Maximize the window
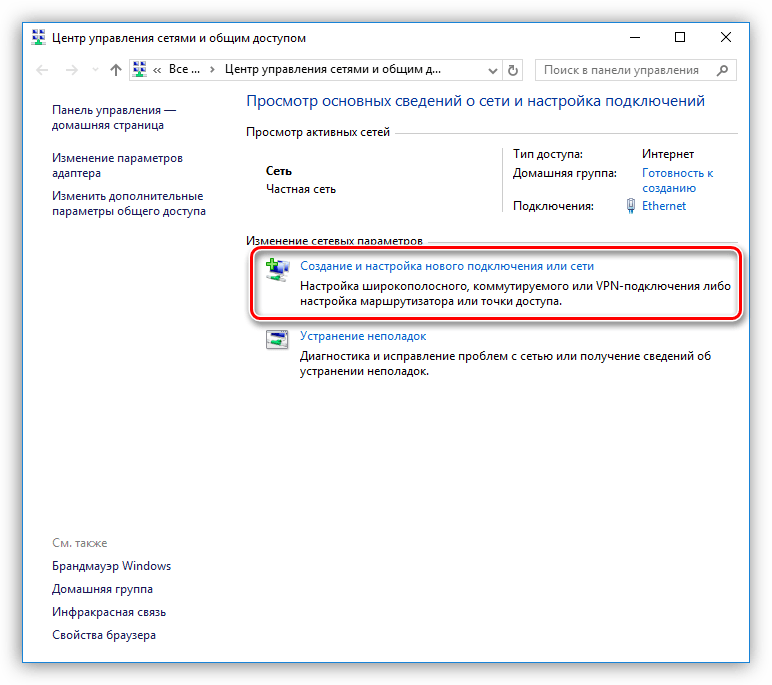Image resolution: width=772 pixels, height=685 pixels. 680,37
